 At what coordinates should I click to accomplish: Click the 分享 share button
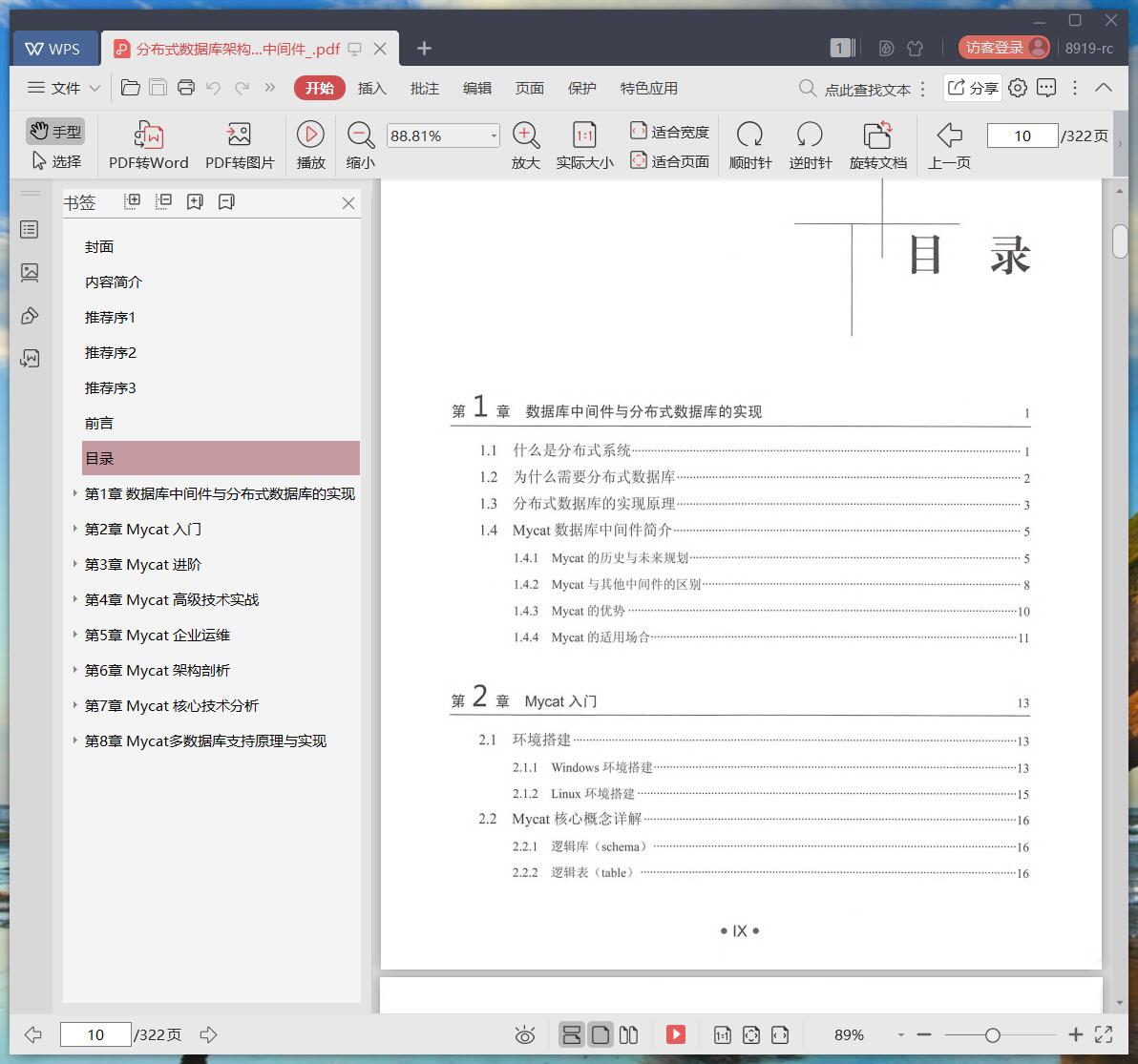(x=973, y=88)
